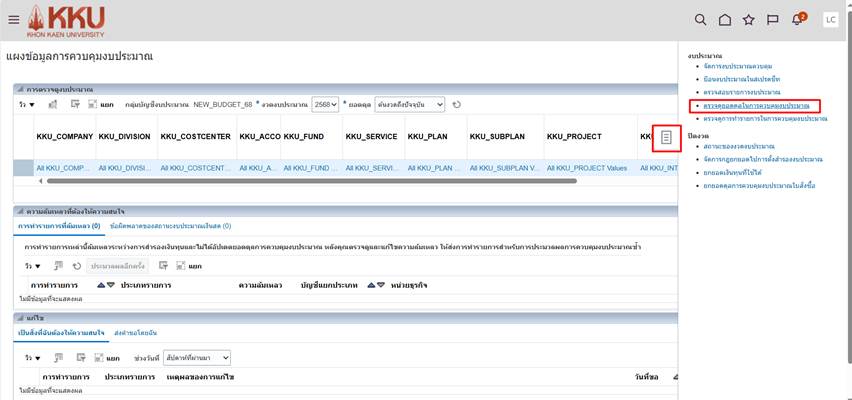Image resolution: width=852 pixels, height=400 pixels.
Task: Click the KKU_DIVISION column header
Action: click(x=127, y=137)
